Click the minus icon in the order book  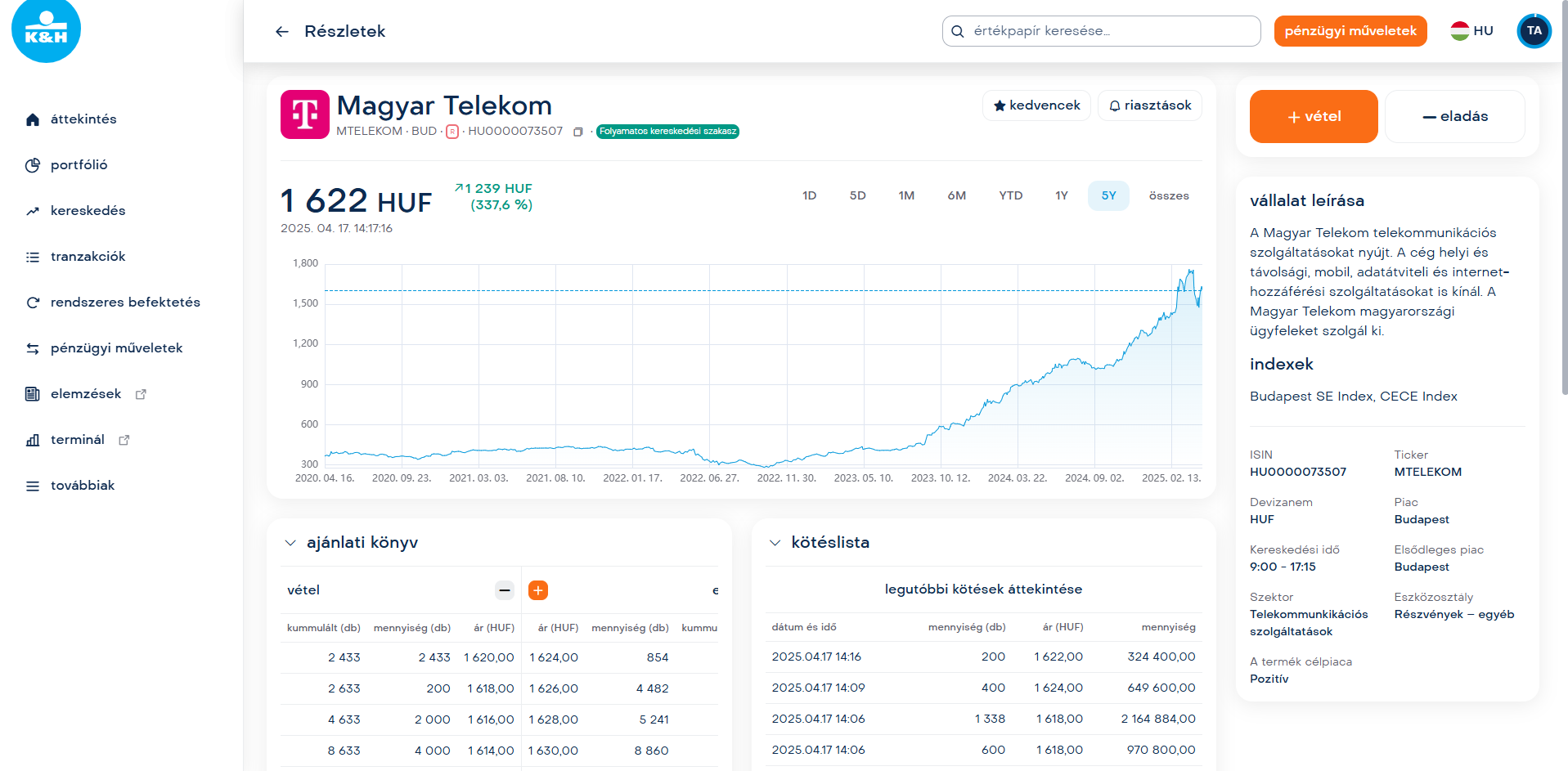tap(505, 590)
